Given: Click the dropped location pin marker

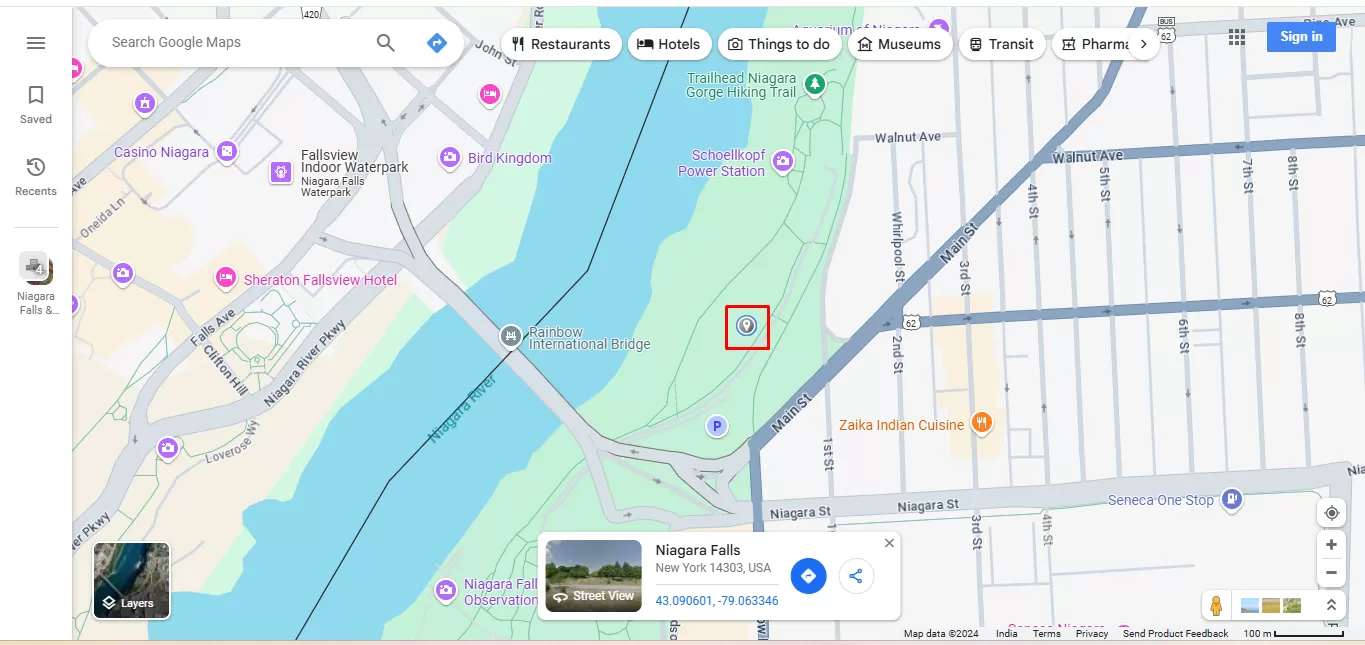Looking at the screenshot, I should [746, 325].
